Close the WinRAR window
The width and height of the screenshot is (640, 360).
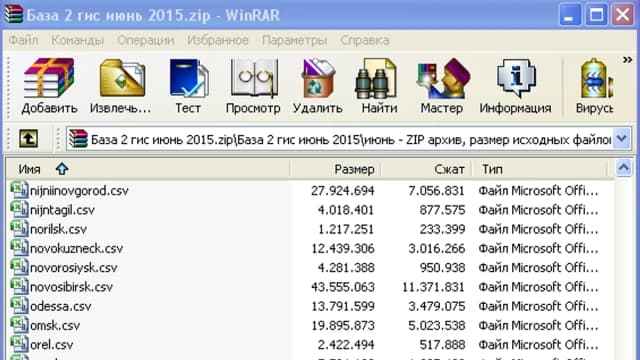tap(622, 15)
